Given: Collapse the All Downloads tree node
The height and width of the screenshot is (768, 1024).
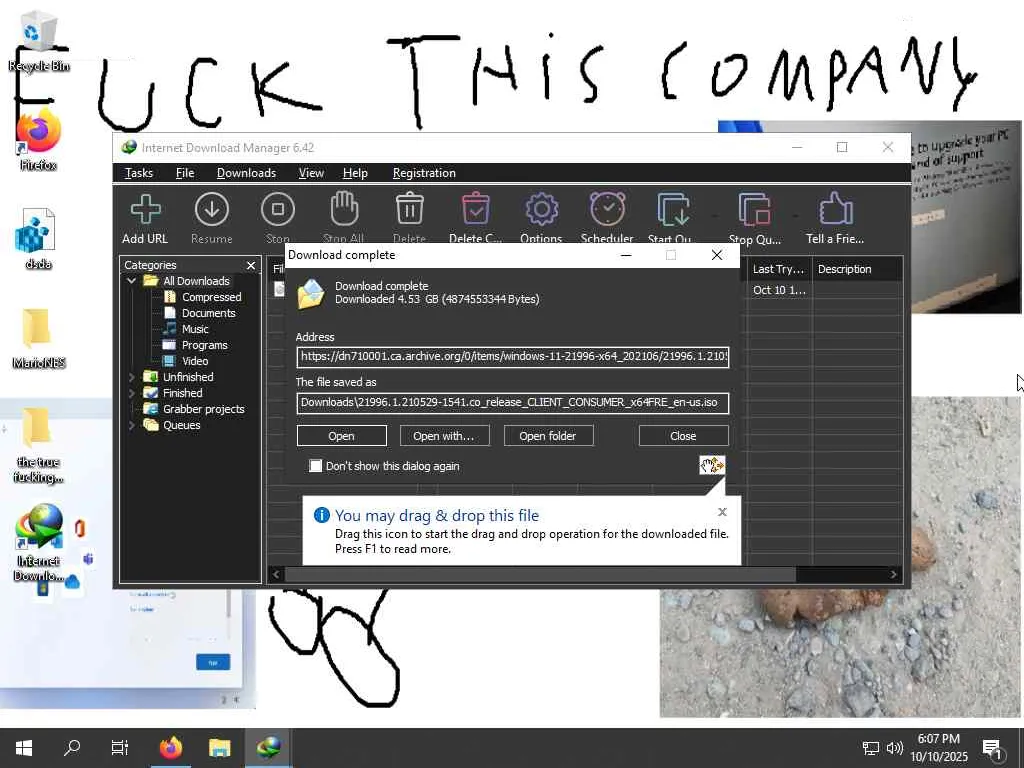Looking at the screenshot, I should click(x=131, y=281).
